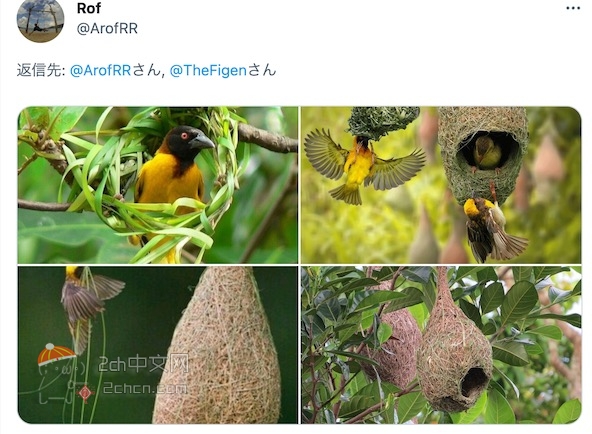Follow the @ArofRR mention in reply line
The height and width of the screenshot is (434, 592).
tap(100, 71)
